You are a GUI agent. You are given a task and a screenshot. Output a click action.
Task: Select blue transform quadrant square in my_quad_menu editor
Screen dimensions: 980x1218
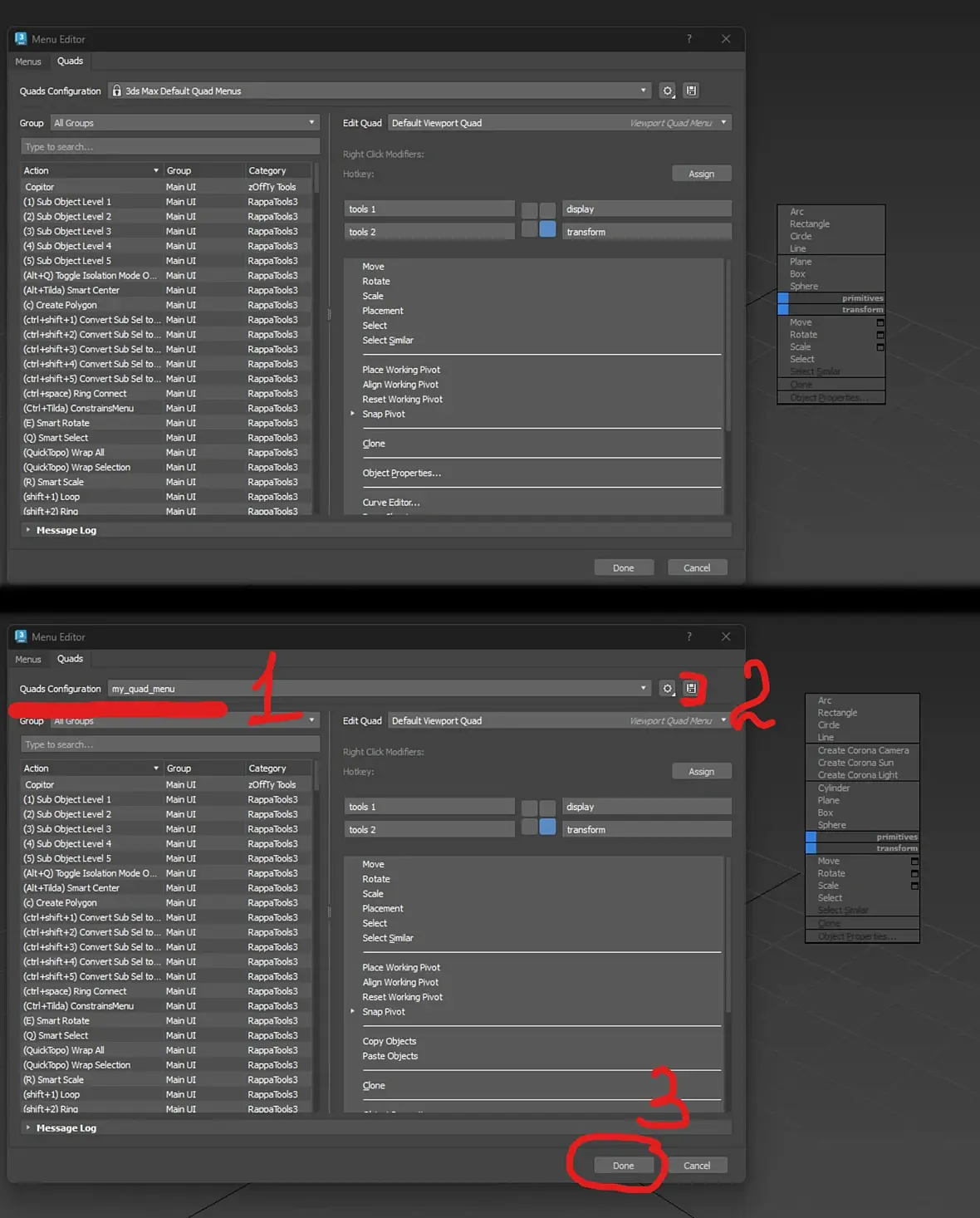click(547, 827)
